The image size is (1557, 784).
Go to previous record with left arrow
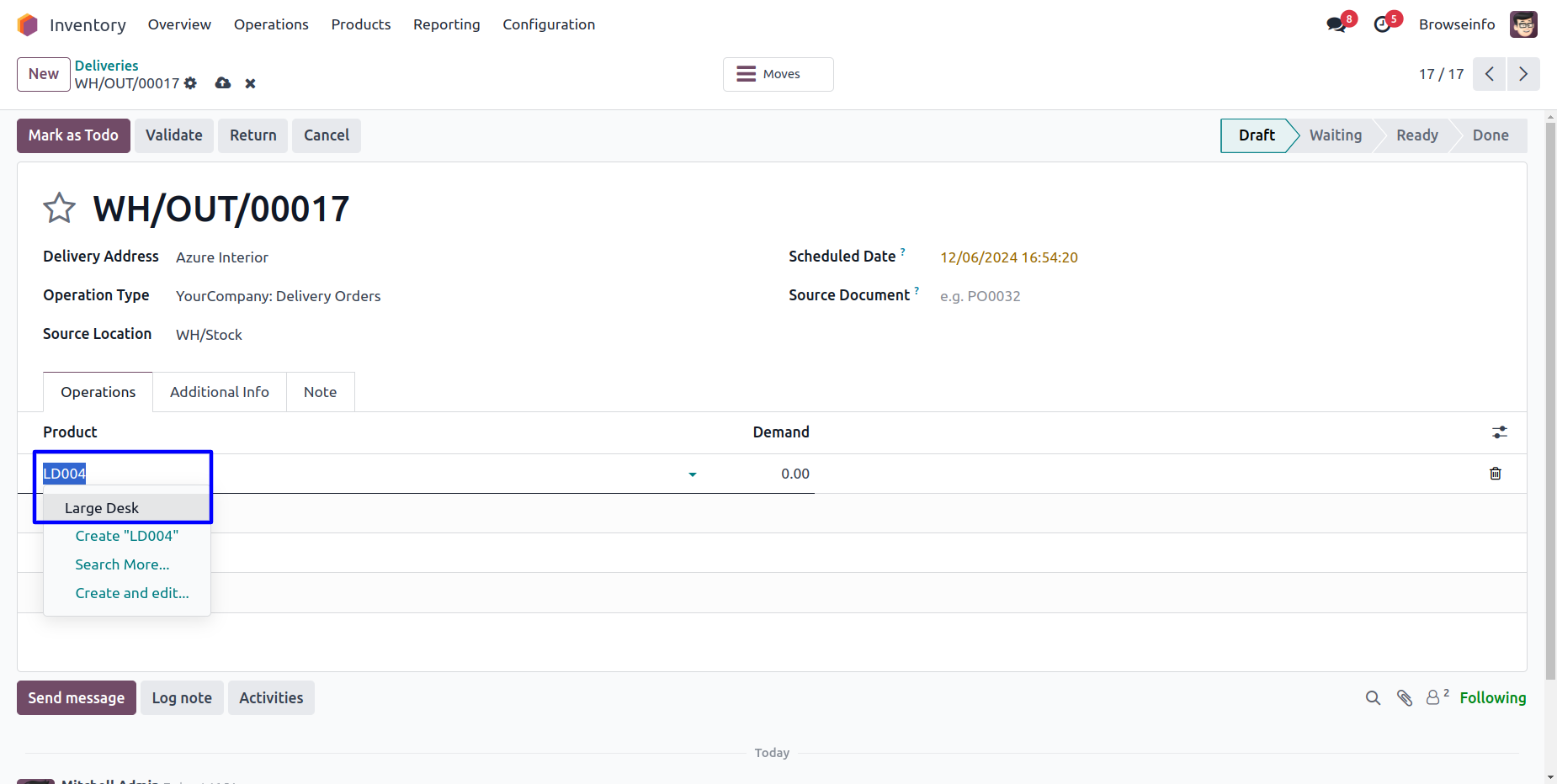(1489, 74)
